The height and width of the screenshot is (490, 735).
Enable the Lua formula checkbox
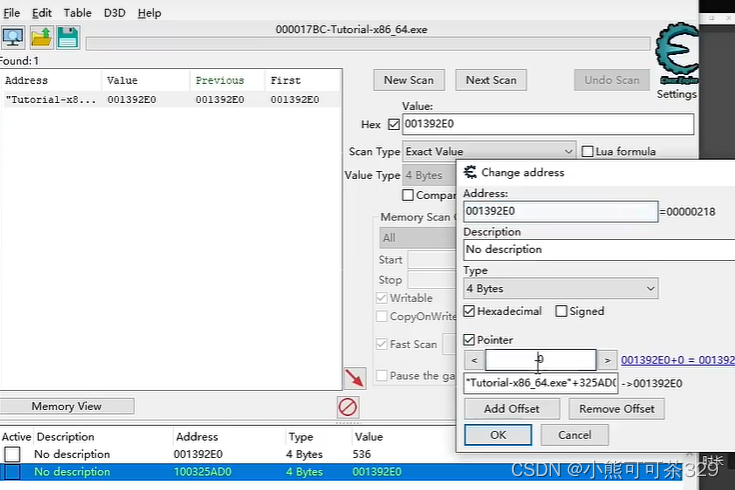point(587,151)
